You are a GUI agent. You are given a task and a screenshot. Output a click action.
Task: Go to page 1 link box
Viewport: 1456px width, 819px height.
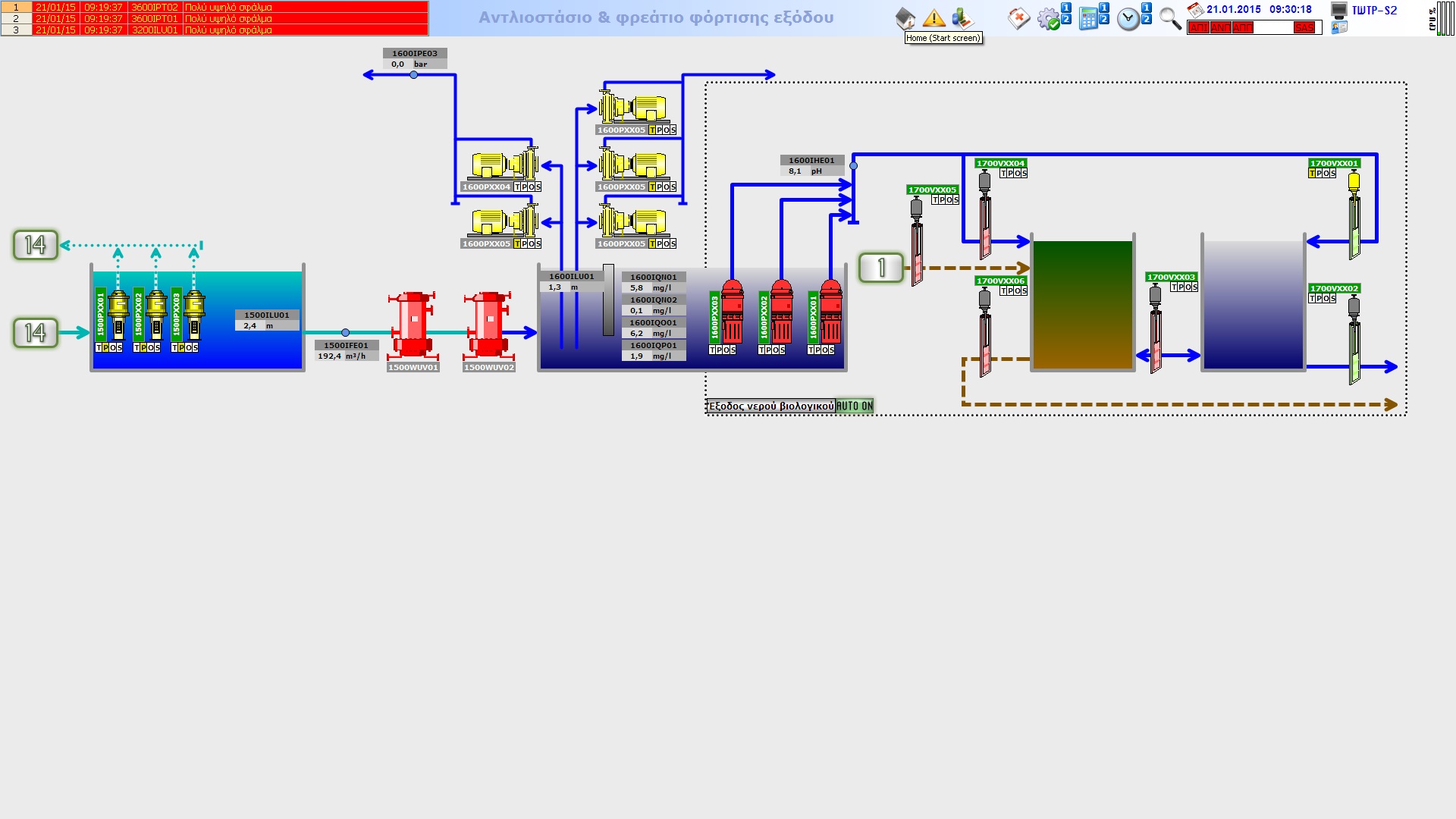pos(881,268)
